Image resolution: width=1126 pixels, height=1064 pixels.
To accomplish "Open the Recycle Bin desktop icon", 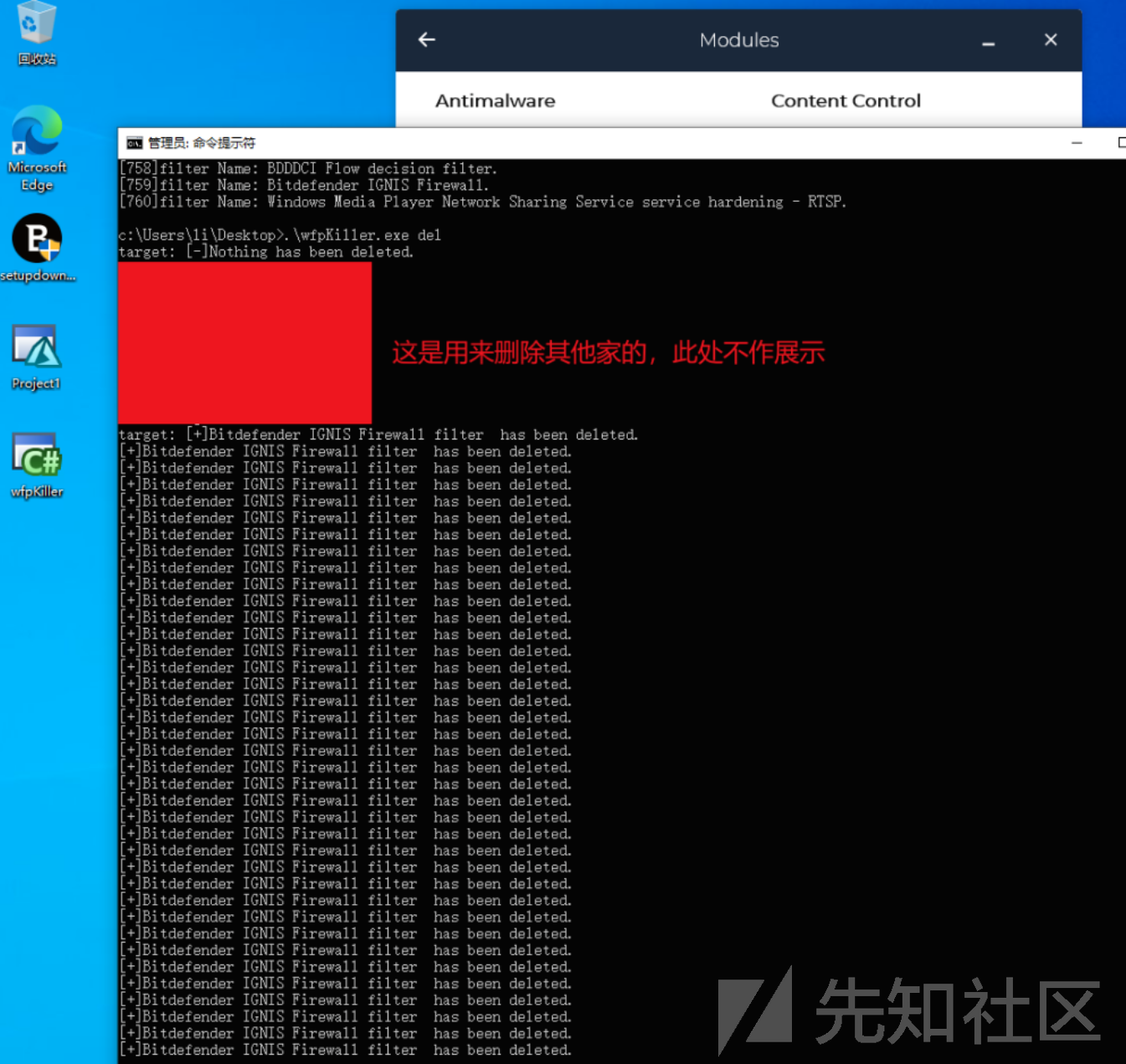I will point(37,32).
